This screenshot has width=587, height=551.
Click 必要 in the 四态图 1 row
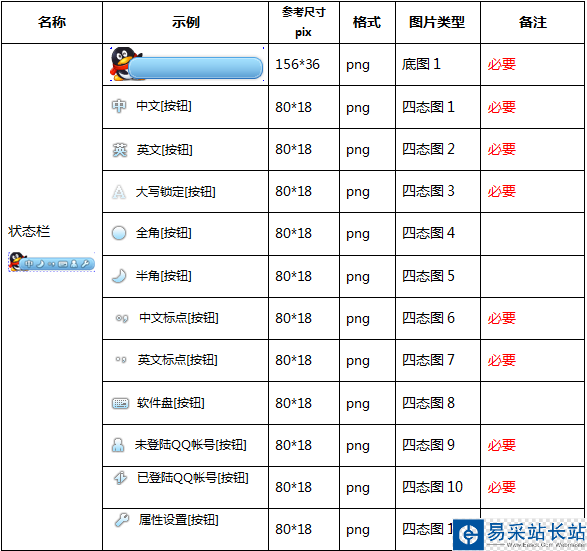click(502, 107)
